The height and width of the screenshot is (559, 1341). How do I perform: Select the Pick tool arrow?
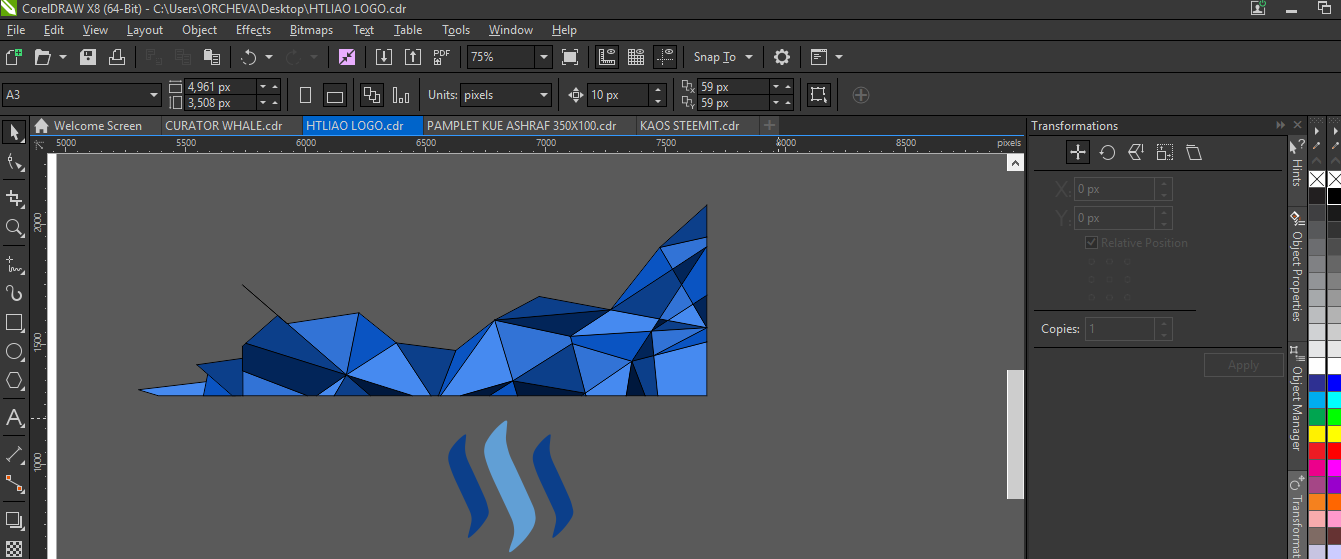coord(14,132)
